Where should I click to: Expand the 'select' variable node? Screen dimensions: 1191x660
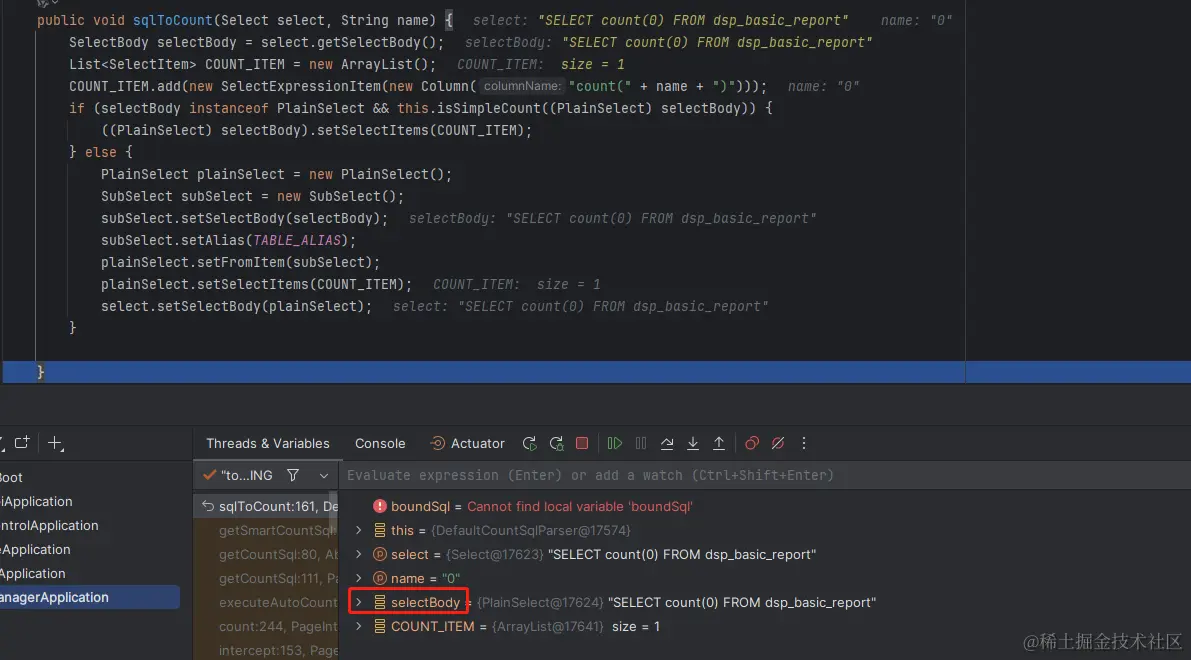click(359, 554)
